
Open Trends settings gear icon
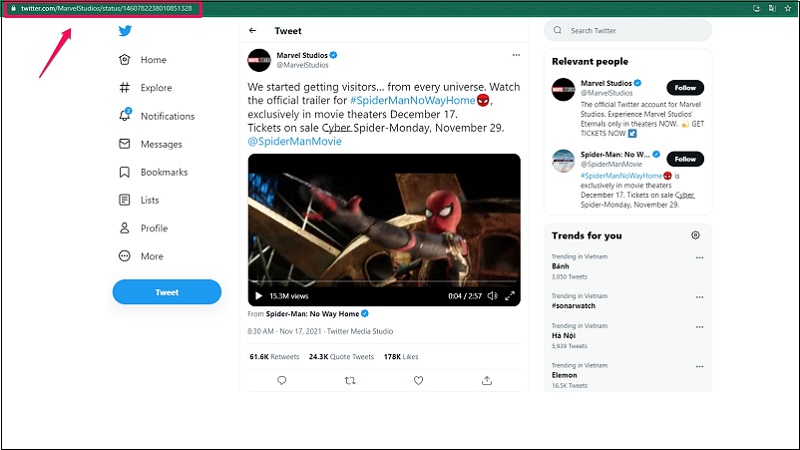[696, 235]
